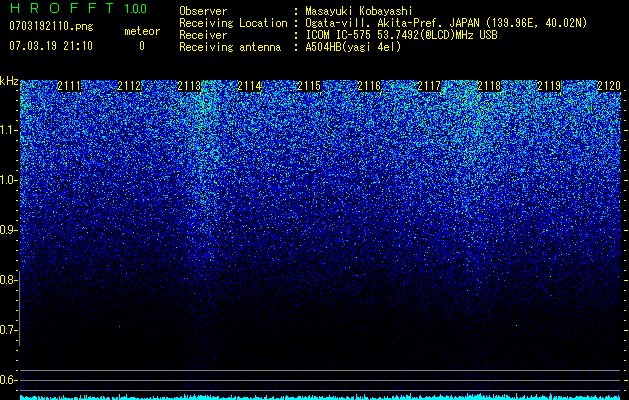Click the Receiving antenna label

[230, 47]
